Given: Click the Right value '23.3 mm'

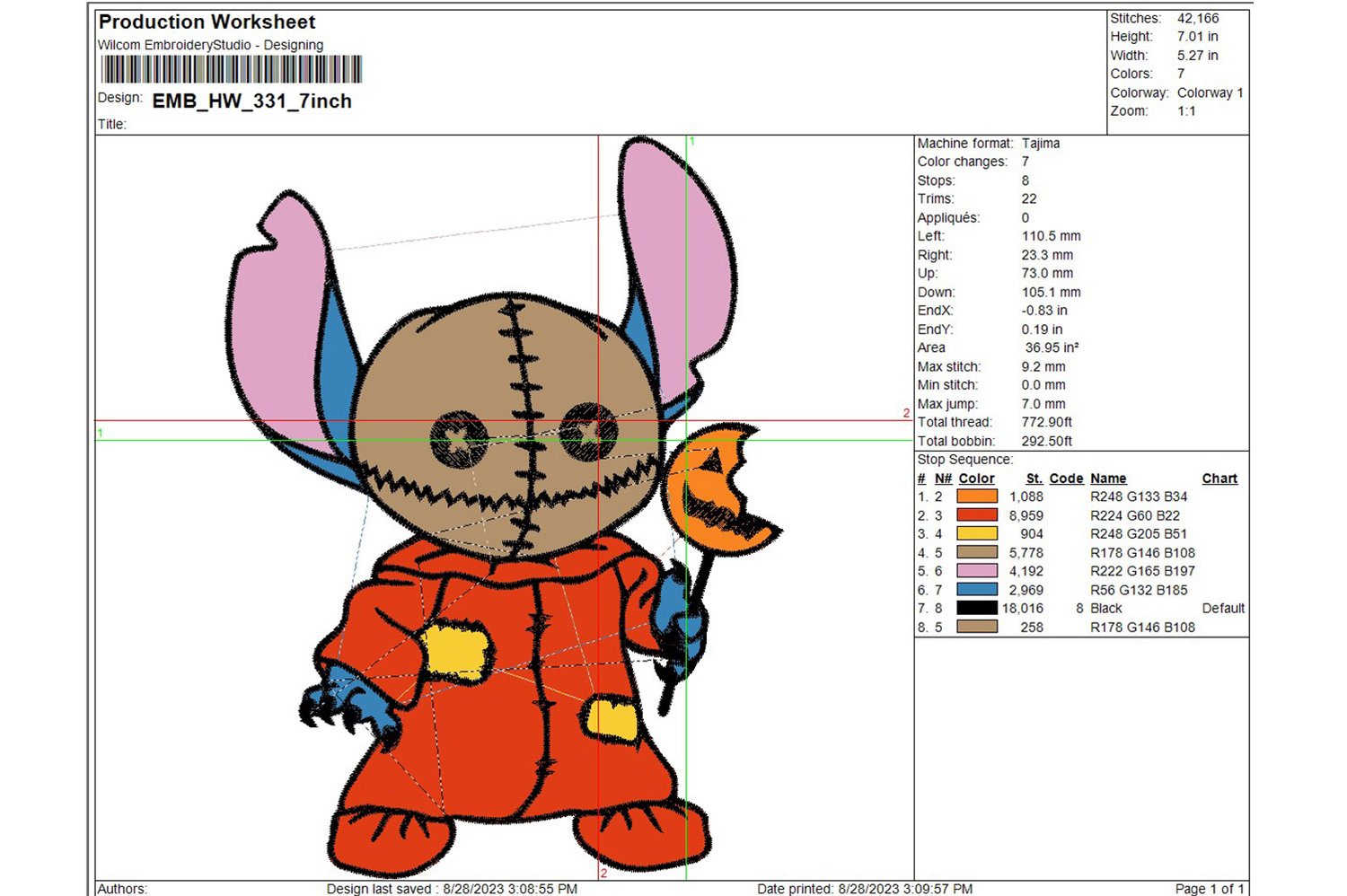Looking at the screenshot, I should click(x=1048, y=255).
